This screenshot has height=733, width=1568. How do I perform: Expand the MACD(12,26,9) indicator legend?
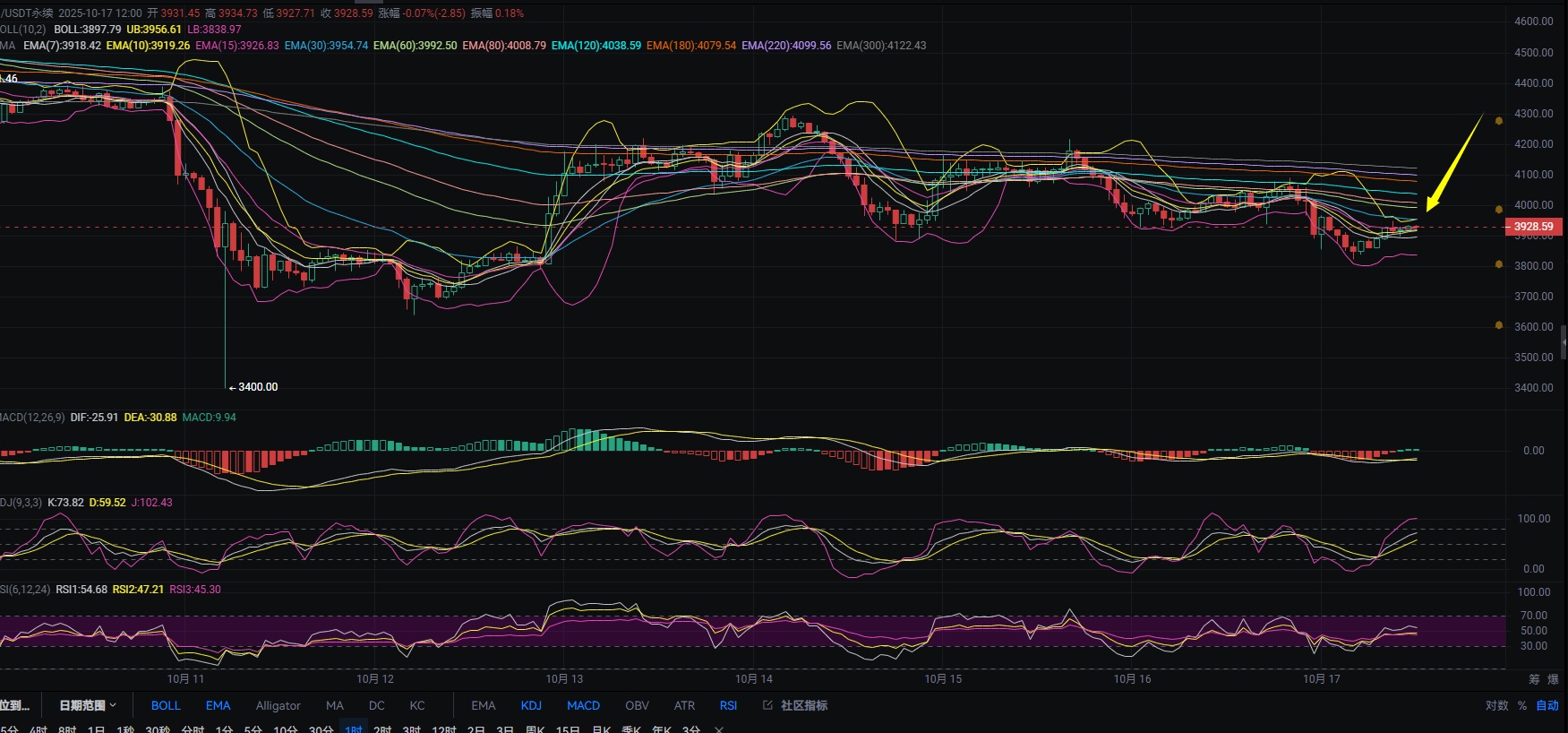click(x=32, y=418)
